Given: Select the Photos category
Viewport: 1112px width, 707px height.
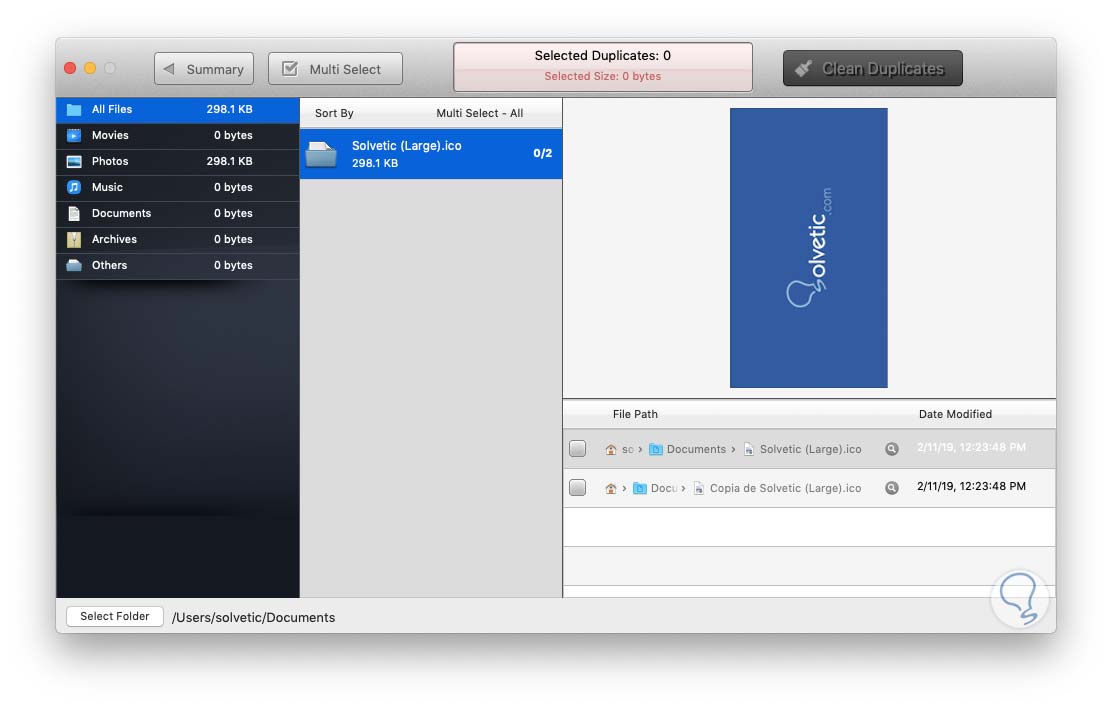Looking at the screenshot, I should 177,162.
